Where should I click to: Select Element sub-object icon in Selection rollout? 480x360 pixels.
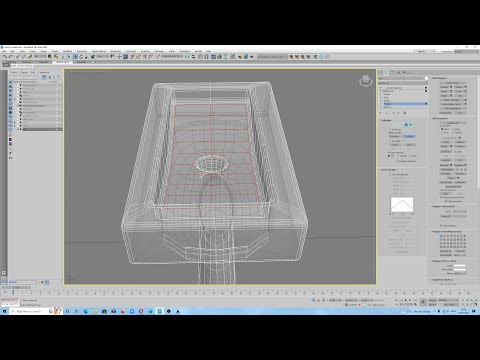tap(410, 125)
